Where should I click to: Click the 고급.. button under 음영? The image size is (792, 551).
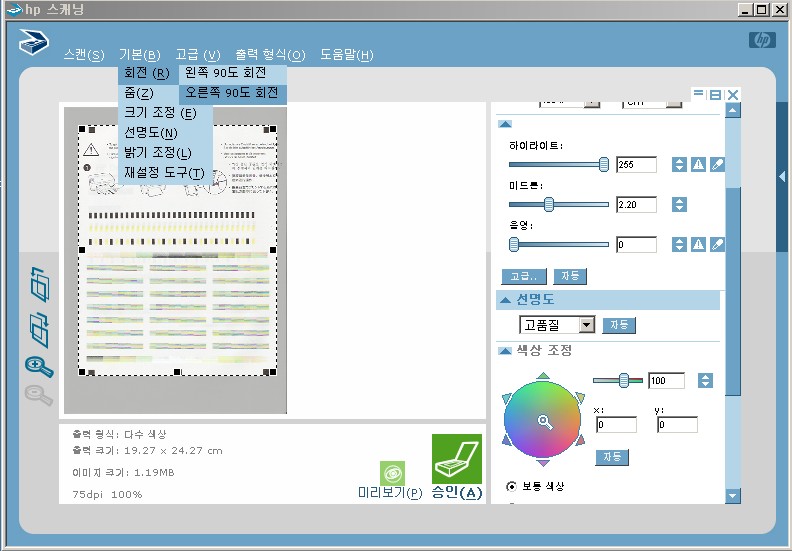coord(524,276)
